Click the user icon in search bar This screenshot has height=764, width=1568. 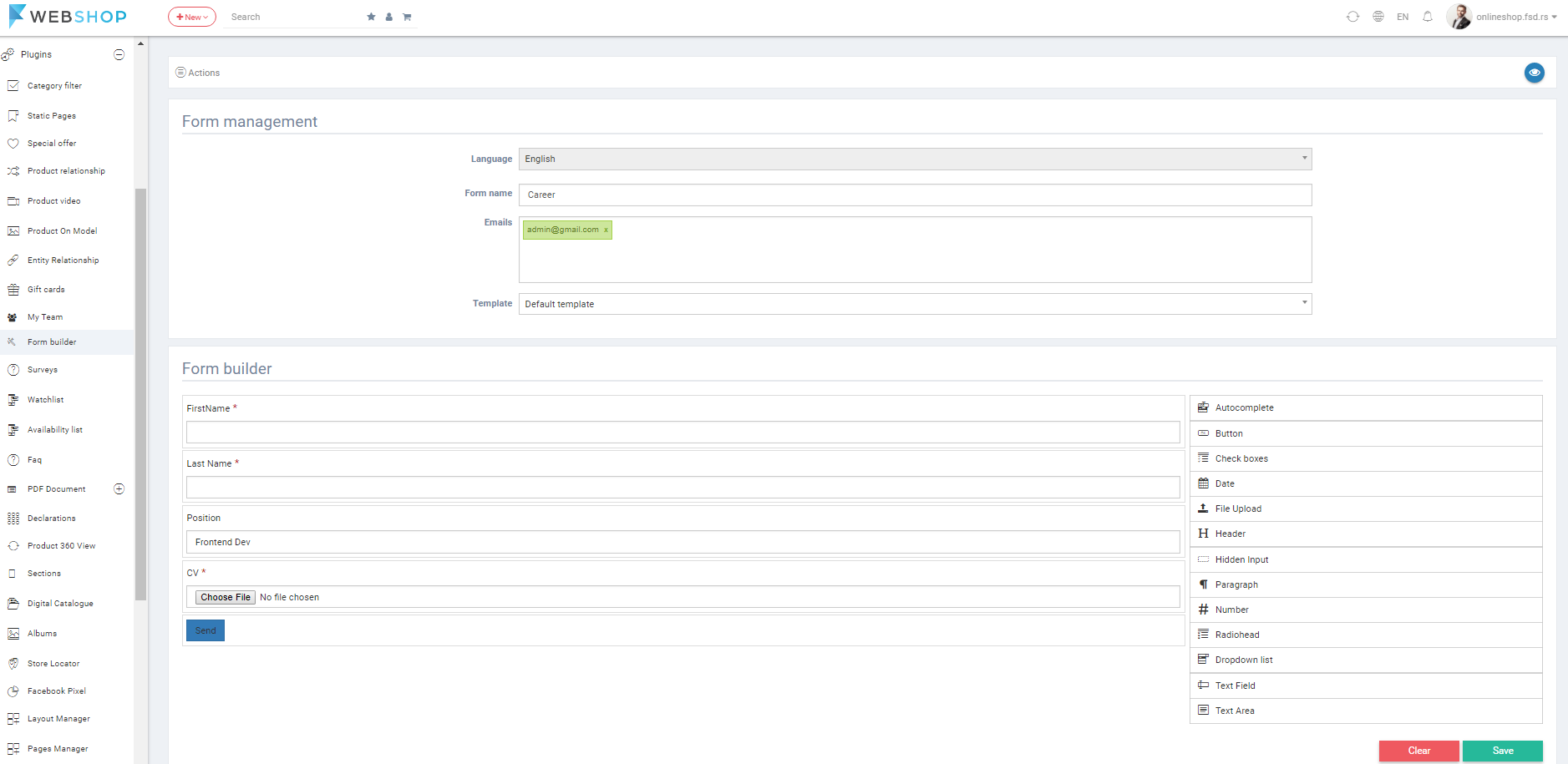pyautogui.click(x=389, y=17)
